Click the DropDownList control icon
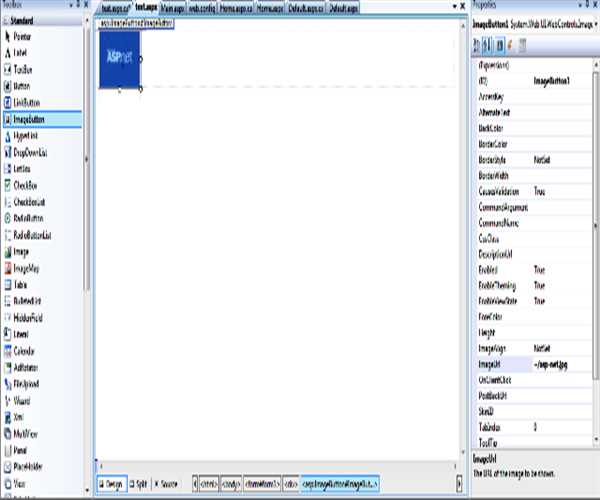Viewport: 600px width, 500px height. 8,152
